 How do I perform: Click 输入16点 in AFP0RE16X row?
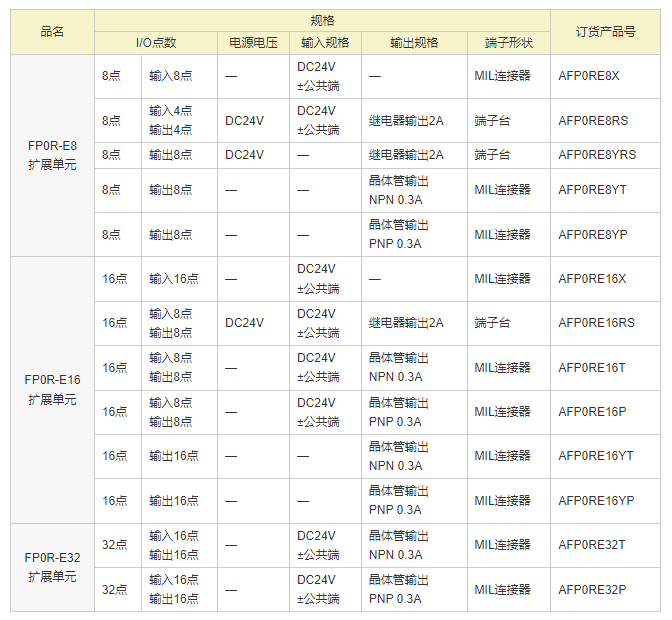(x=174, y=279)
